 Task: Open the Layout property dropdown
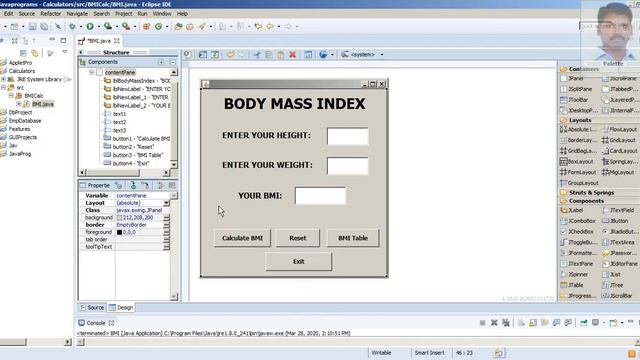point(166,203)
